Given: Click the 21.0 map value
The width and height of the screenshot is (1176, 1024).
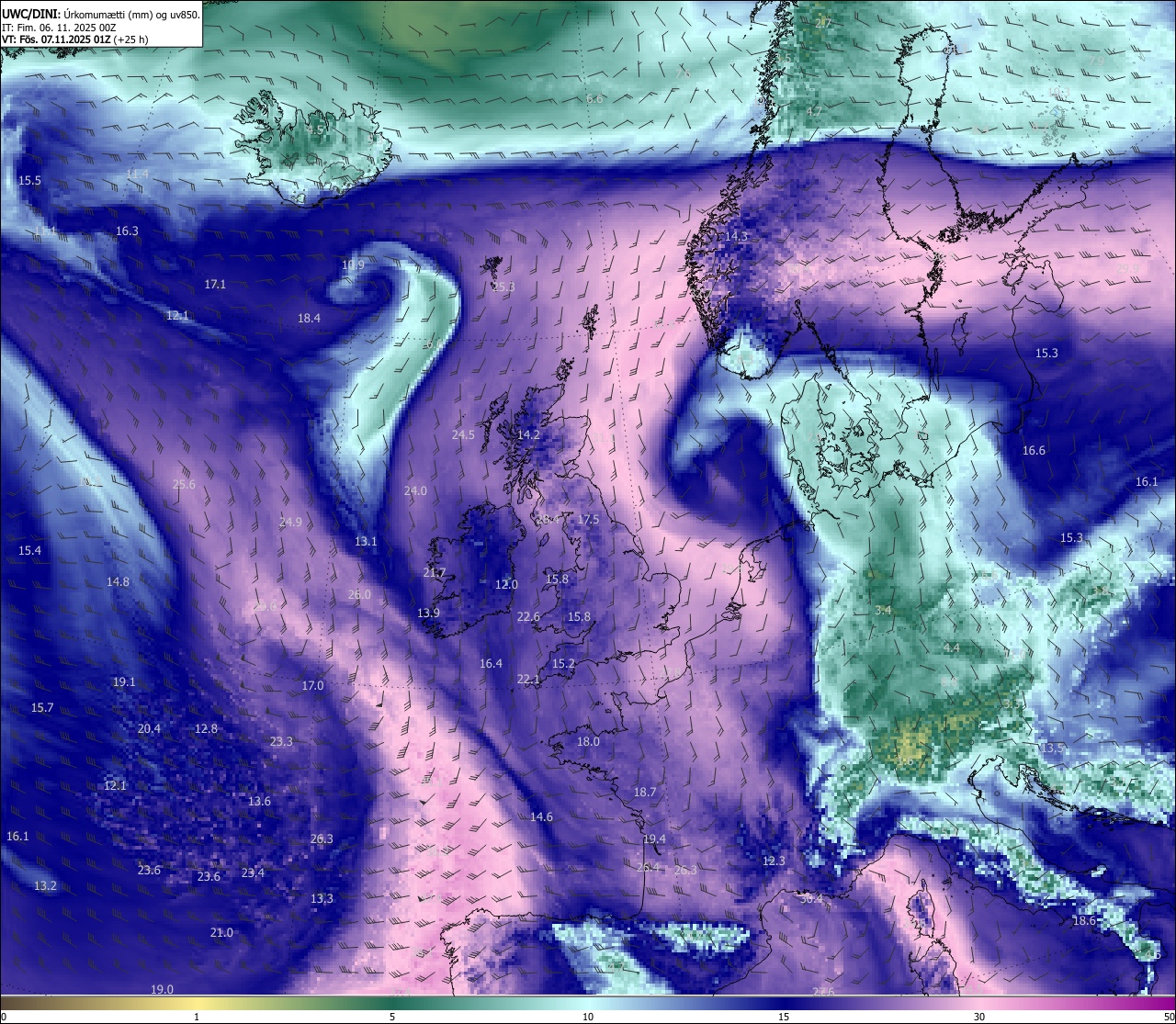Looking at the screenshot, I should pyautogui.click(x=221, y=932).
